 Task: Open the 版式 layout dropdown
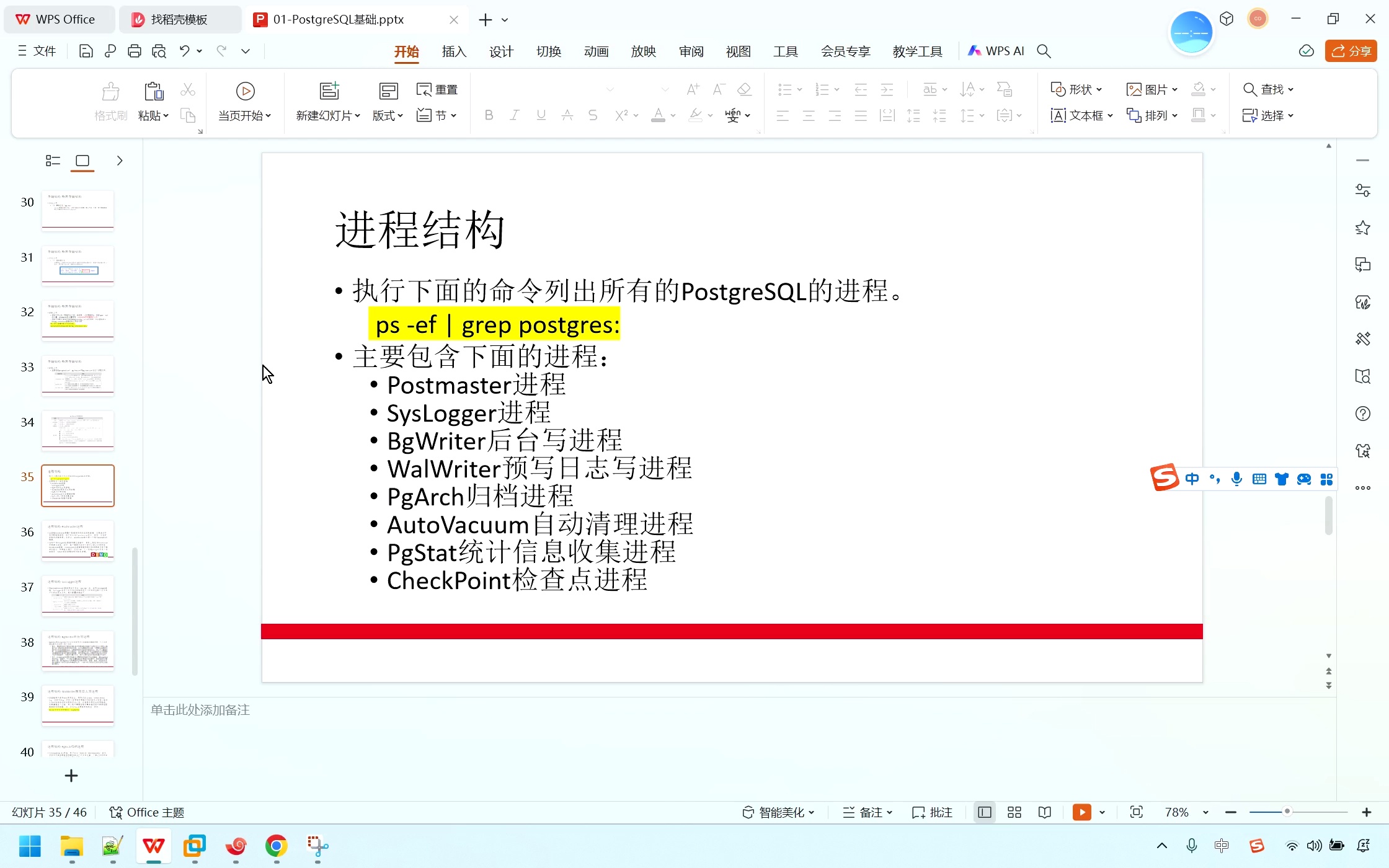click(x=387, y=115)
